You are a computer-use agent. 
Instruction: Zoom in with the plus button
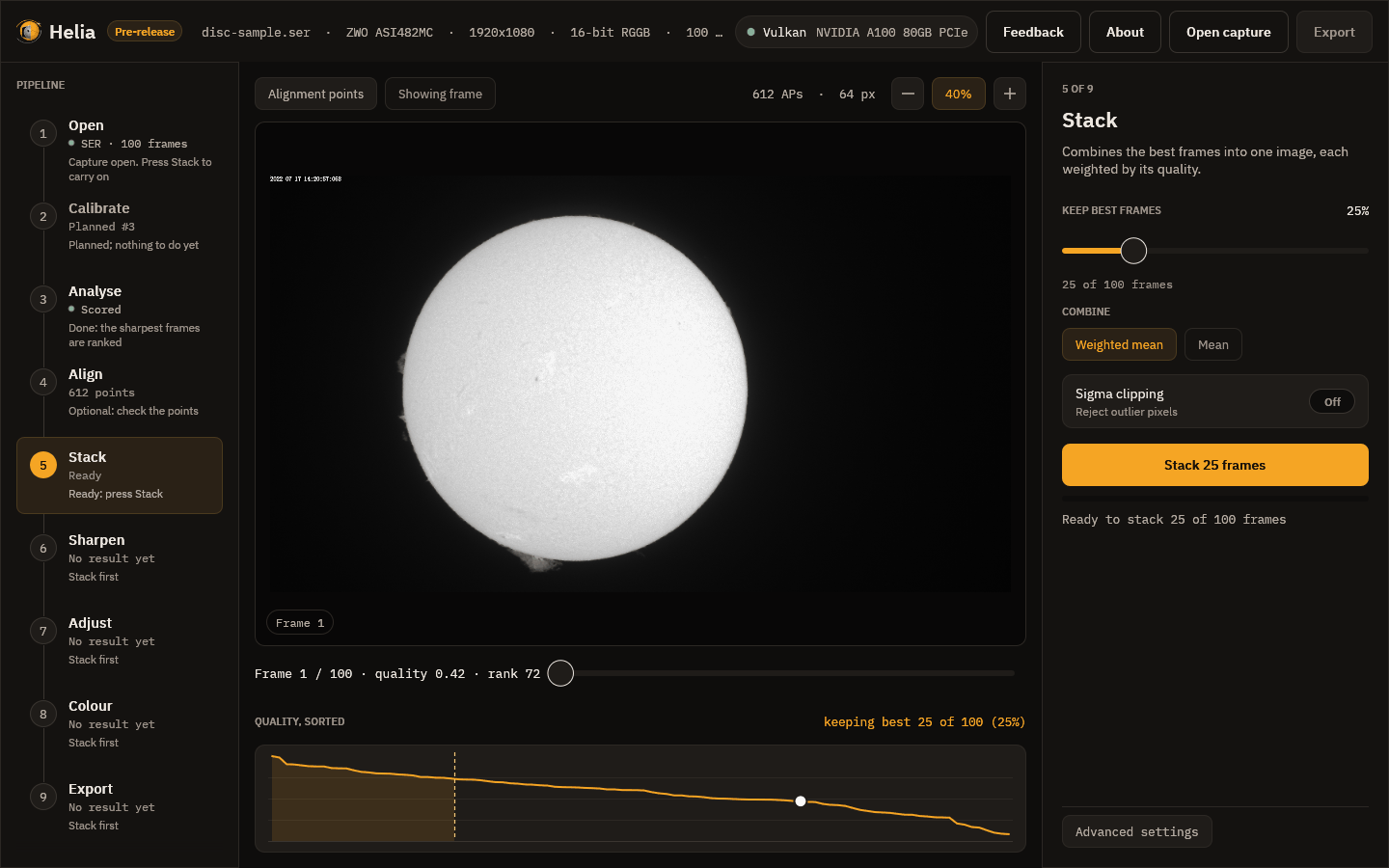1010,94
